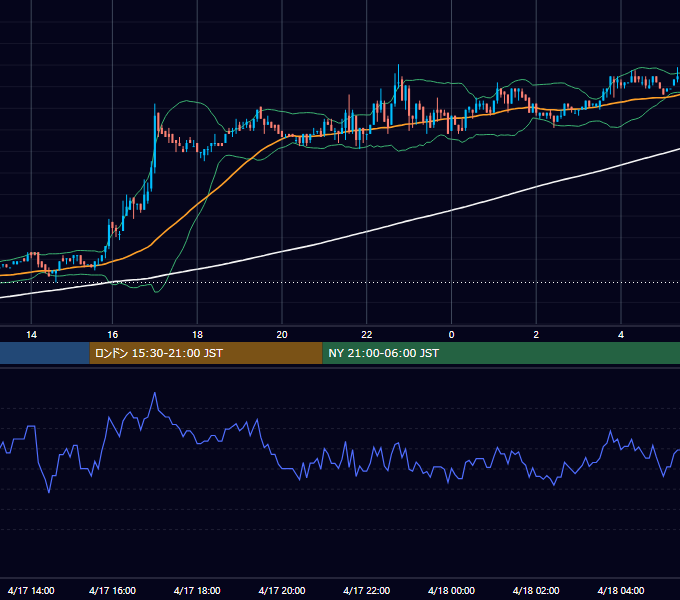This screenshot has height=600, width=680.
Task: Click the 4/18 00:00 date label
Action: tap(451, 590)
